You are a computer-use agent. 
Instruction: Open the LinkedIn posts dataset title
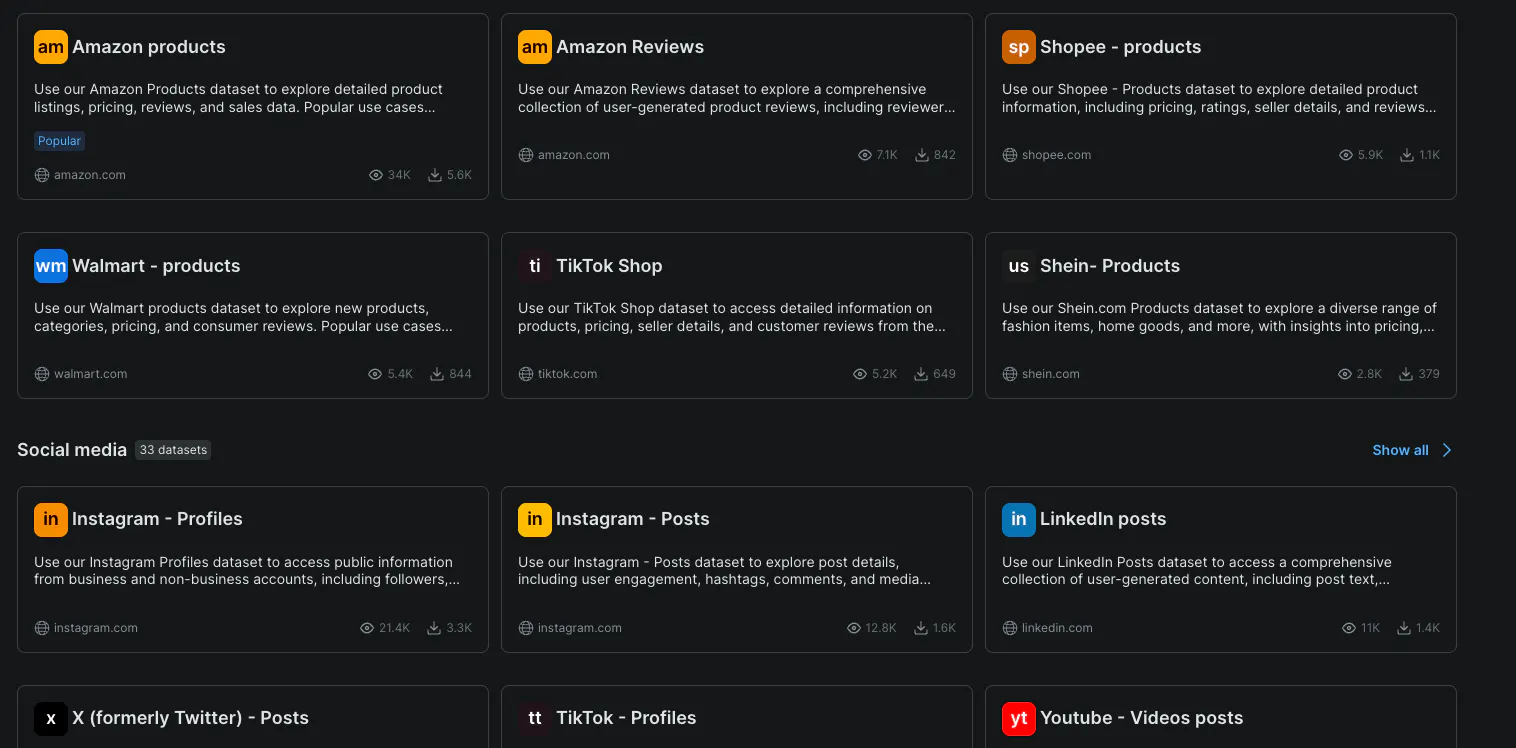pyautogui.click(x=1103, y=519)
